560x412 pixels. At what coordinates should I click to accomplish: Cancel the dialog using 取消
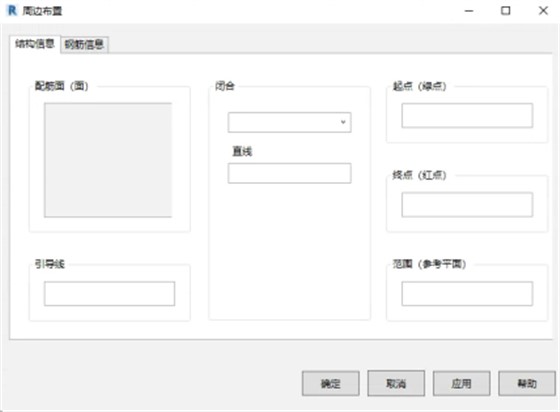(396, 383)
